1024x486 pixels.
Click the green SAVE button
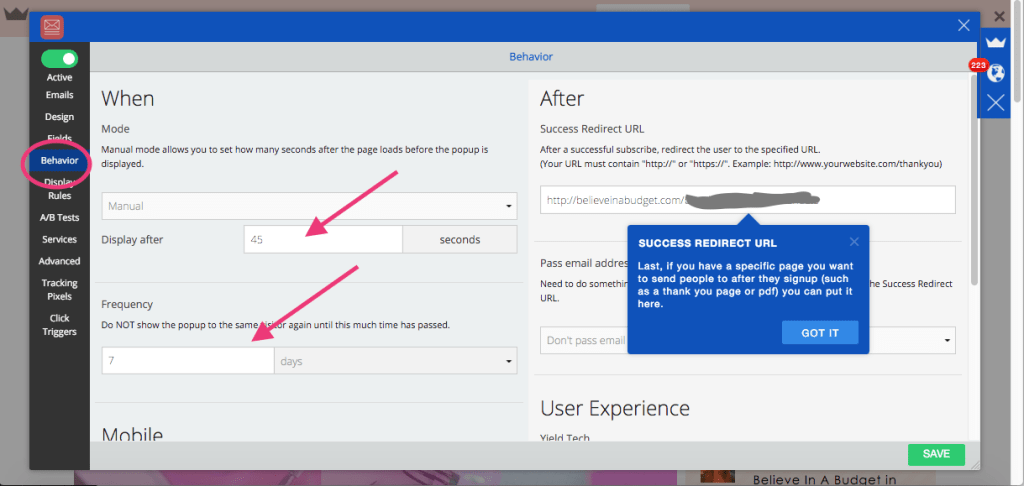click(936, 454)
